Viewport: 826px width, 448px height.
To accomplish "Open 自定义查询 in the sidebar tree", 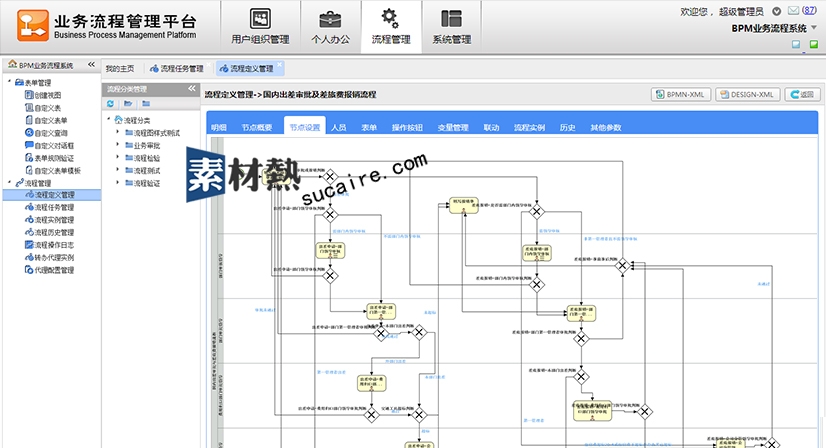I will 46,133.
